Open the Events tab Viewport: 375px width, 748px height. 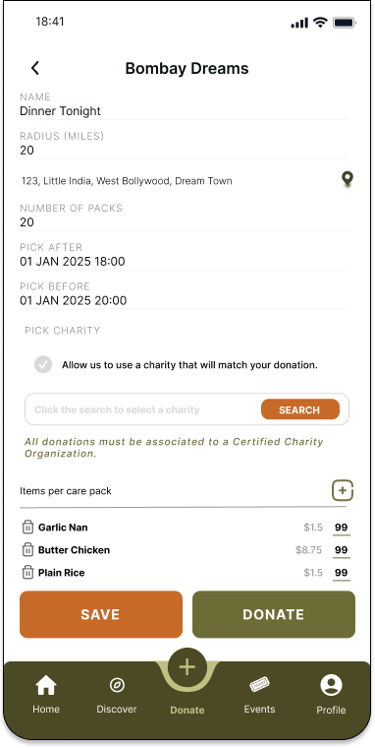tap(259, 694)
